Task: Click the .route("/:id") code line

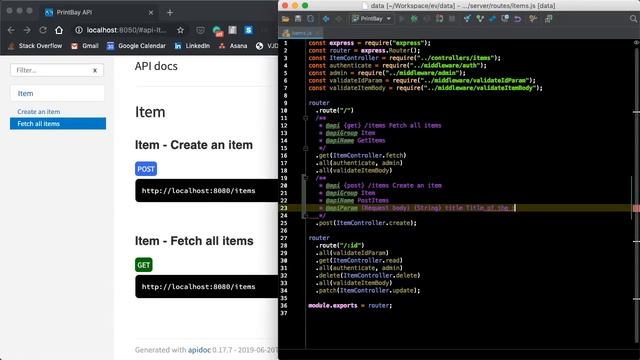Action: (x=340, y=245)
